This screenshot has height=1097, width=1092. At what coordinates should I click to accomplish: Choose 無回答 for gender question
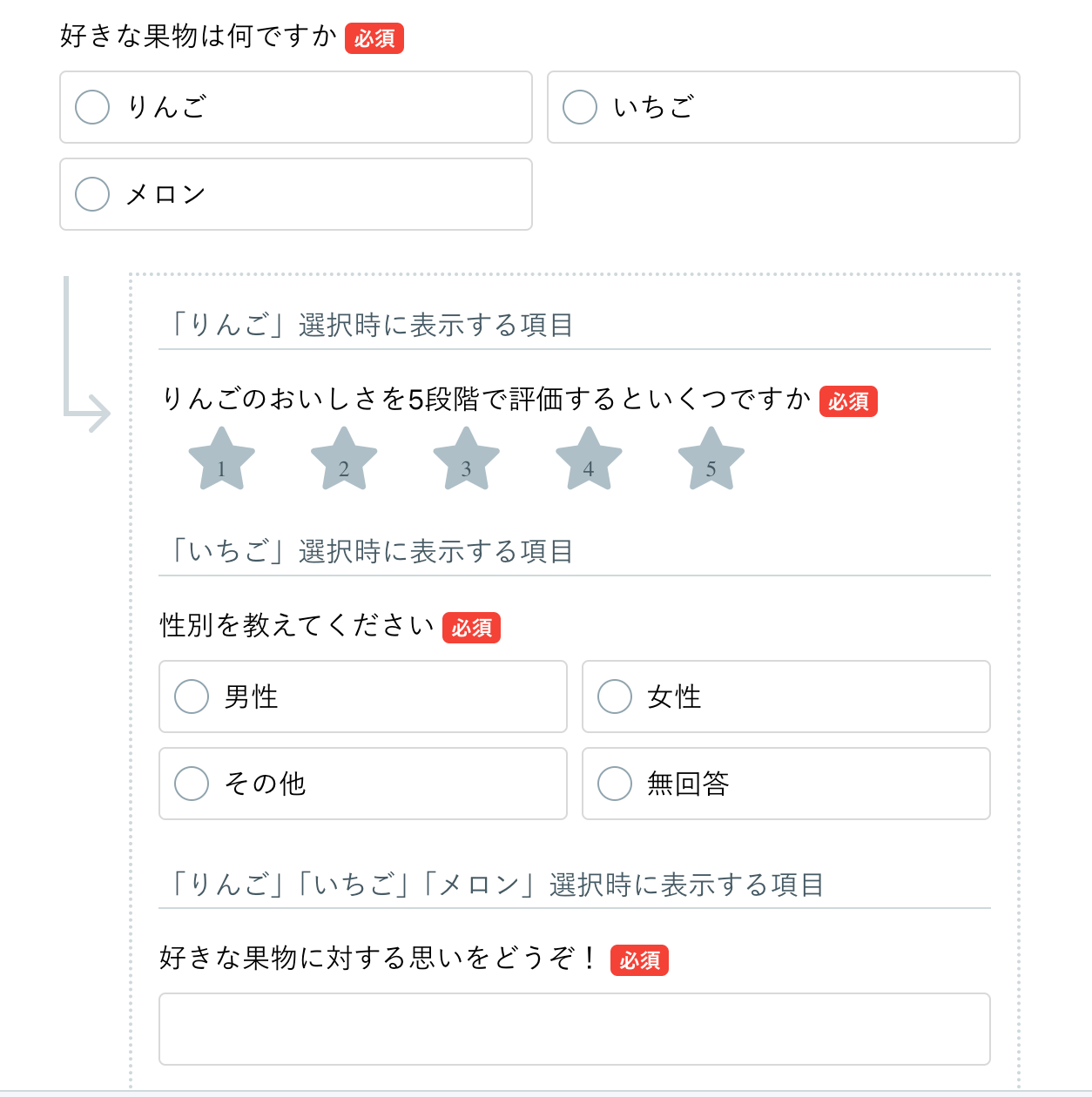coord(615,784)
